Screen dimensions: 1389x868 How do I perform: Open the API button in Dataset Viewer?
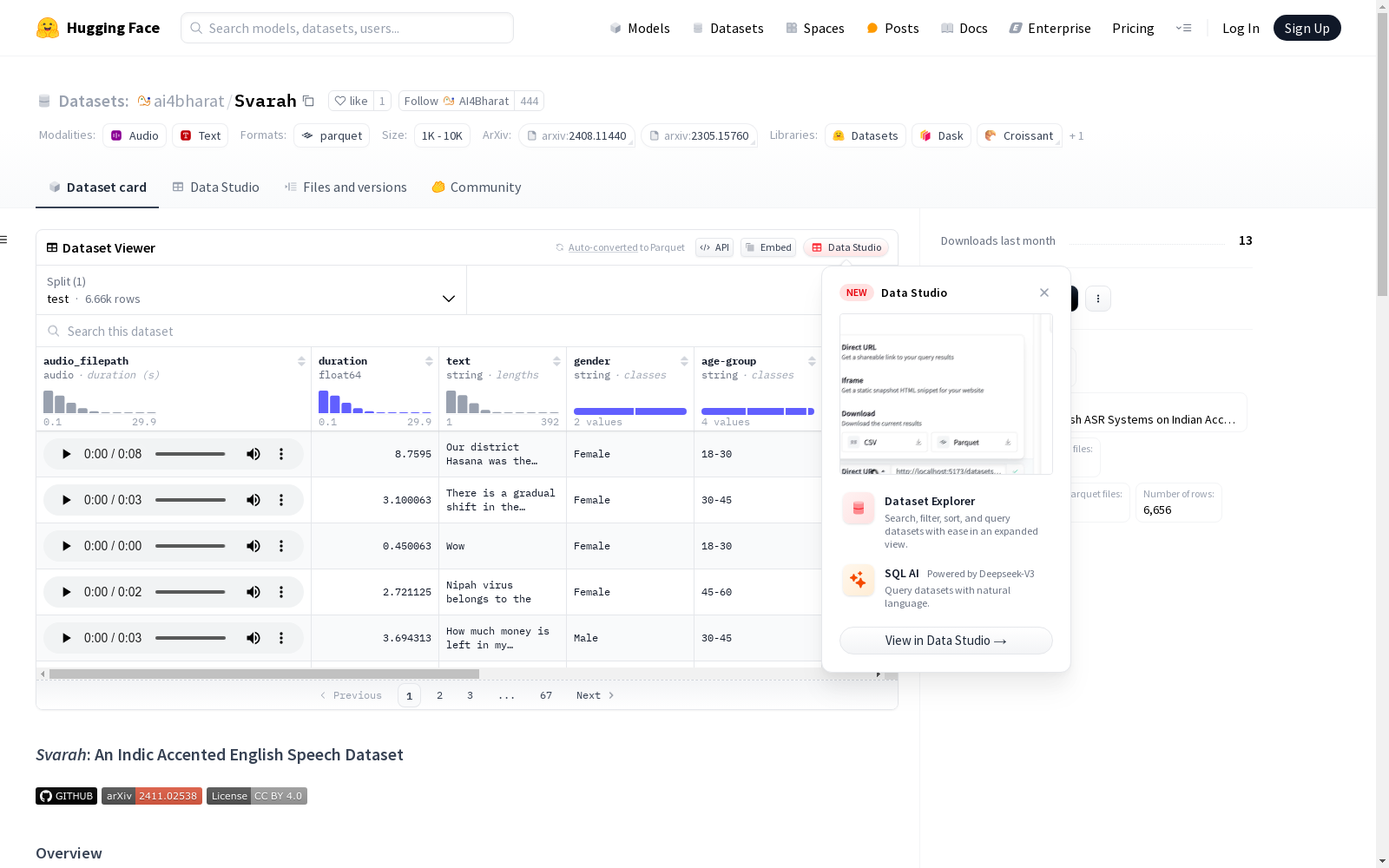tap(714, 247)
